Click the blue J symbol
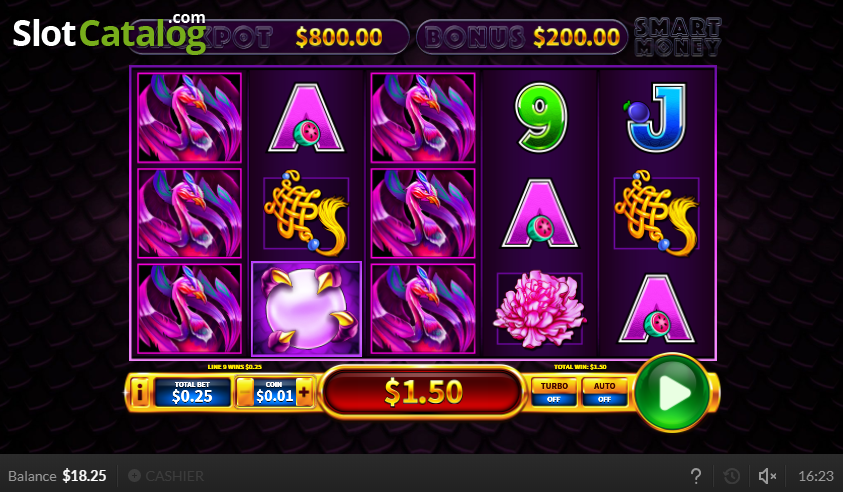Screen dimensions: 843x492 pyautogui.click(x=656, y=117)
